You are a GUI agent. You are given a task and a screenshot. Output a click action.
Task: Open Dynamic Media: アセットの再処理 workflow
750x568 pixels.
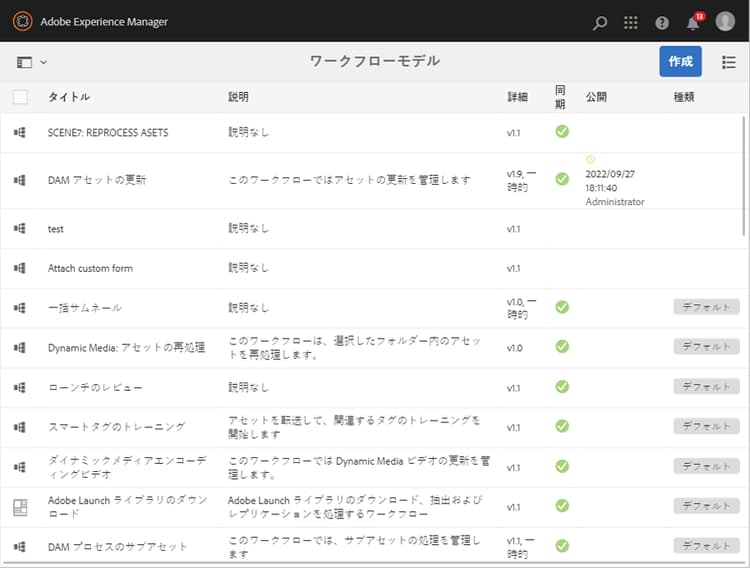pyautogui.click(x=126, y=347)
